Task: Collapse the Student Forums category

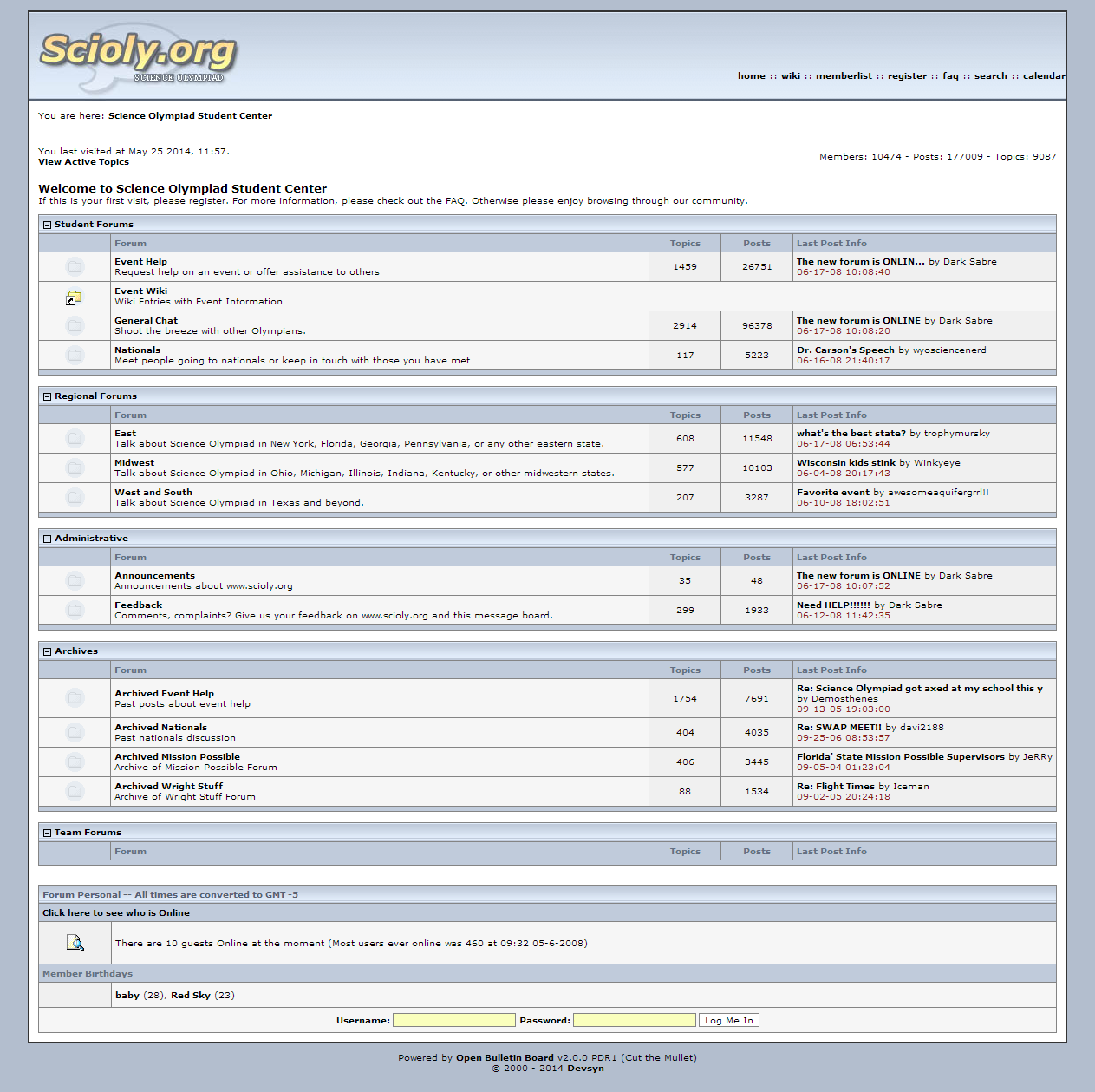Action: [x=48, y=225]
